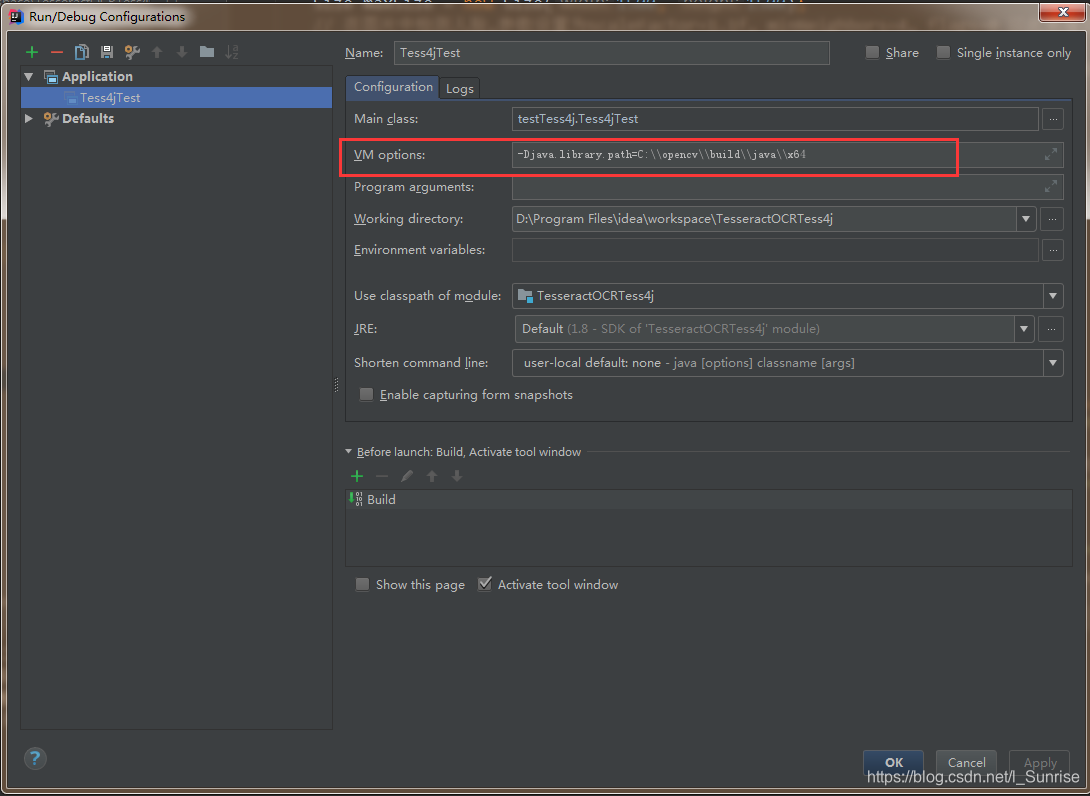
Task: Copy the selected configuration
Action: [x=82, y=52]
